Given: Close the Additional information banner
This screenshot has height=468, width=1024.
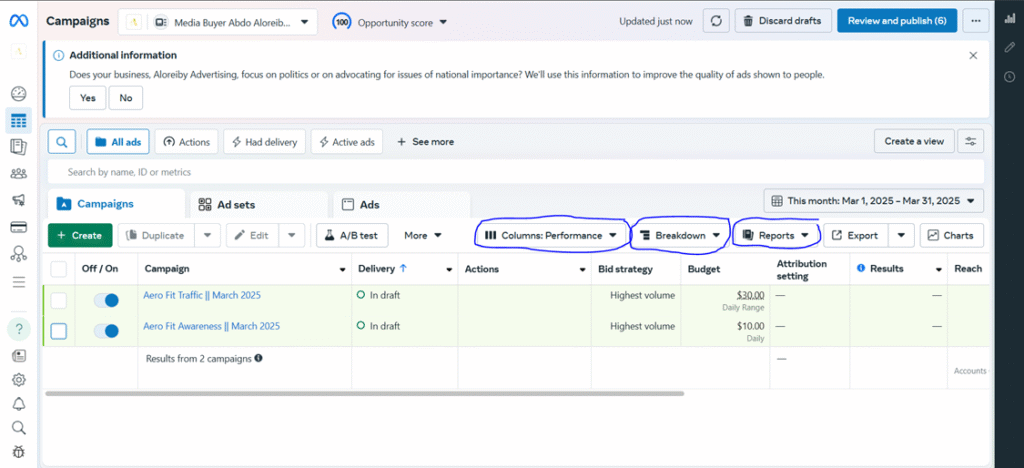Looking at the screenshot, I should (973, 55).
